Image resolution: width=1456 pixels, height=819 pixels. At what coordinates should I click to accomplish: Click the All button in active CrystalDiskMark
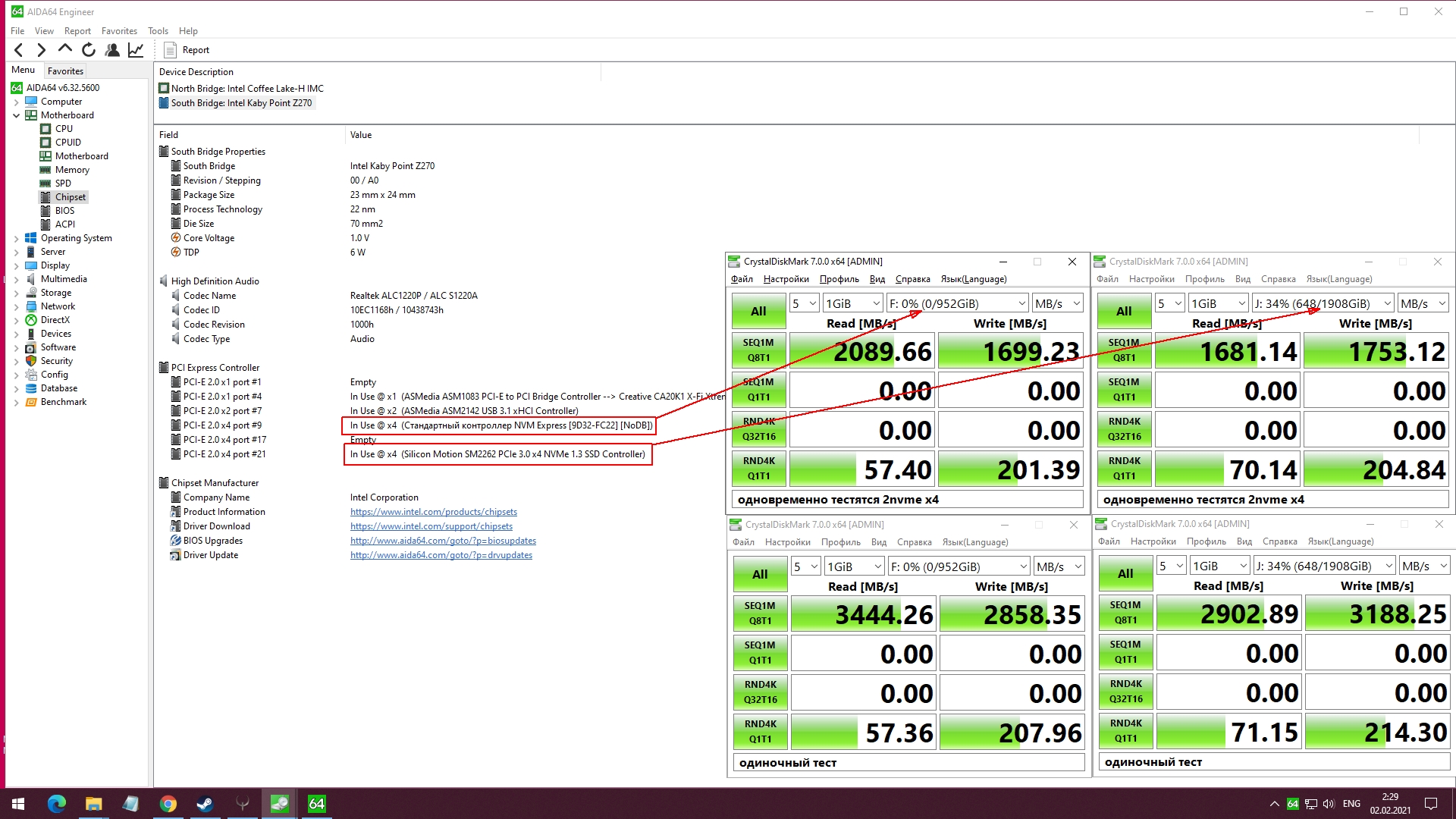point(758,311)
